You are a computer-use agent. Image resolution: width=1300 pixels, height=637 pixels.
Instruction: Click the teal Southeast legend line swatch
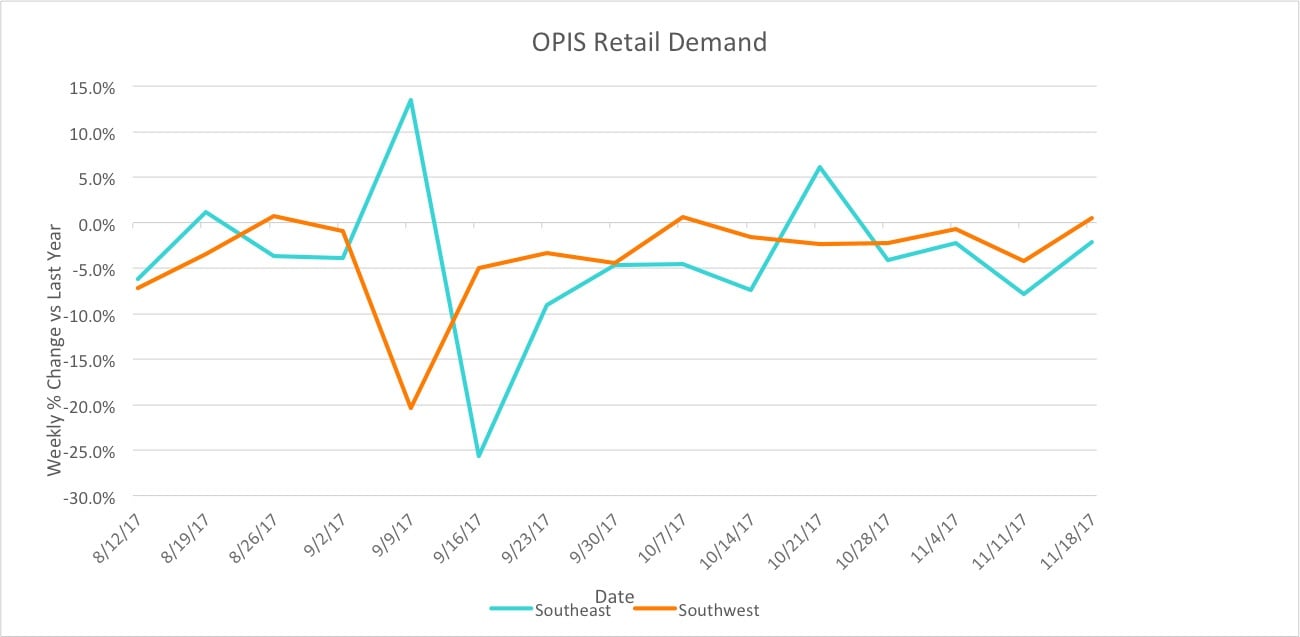click(x=511, y=610)
